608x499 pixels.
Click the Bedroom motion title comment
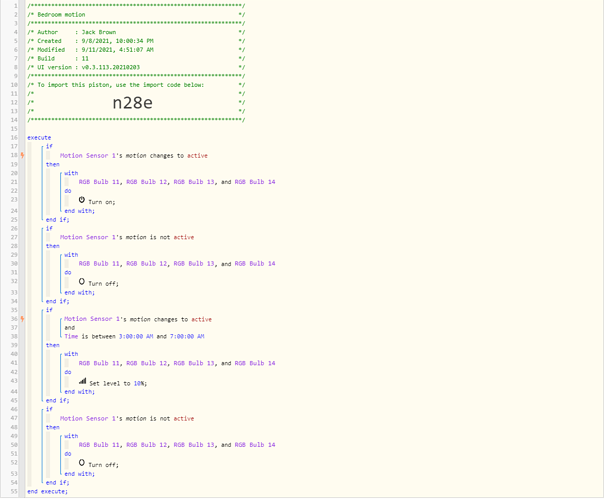(61, 15)
